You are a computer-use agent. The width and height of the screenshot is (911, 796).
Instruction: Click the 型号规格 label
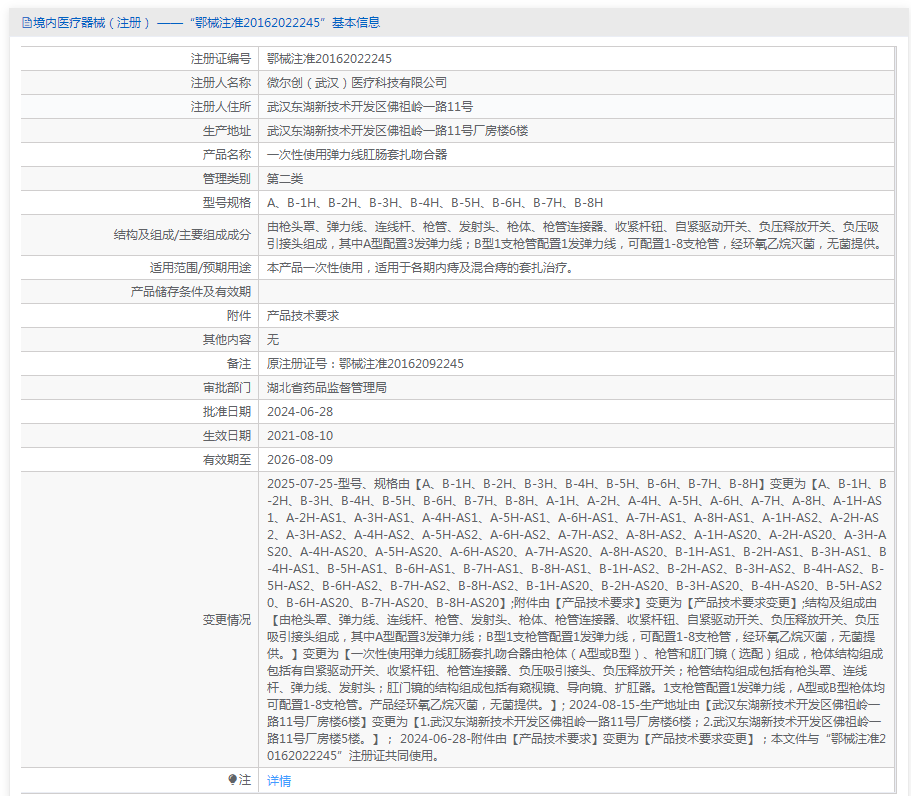coord(227,203)
